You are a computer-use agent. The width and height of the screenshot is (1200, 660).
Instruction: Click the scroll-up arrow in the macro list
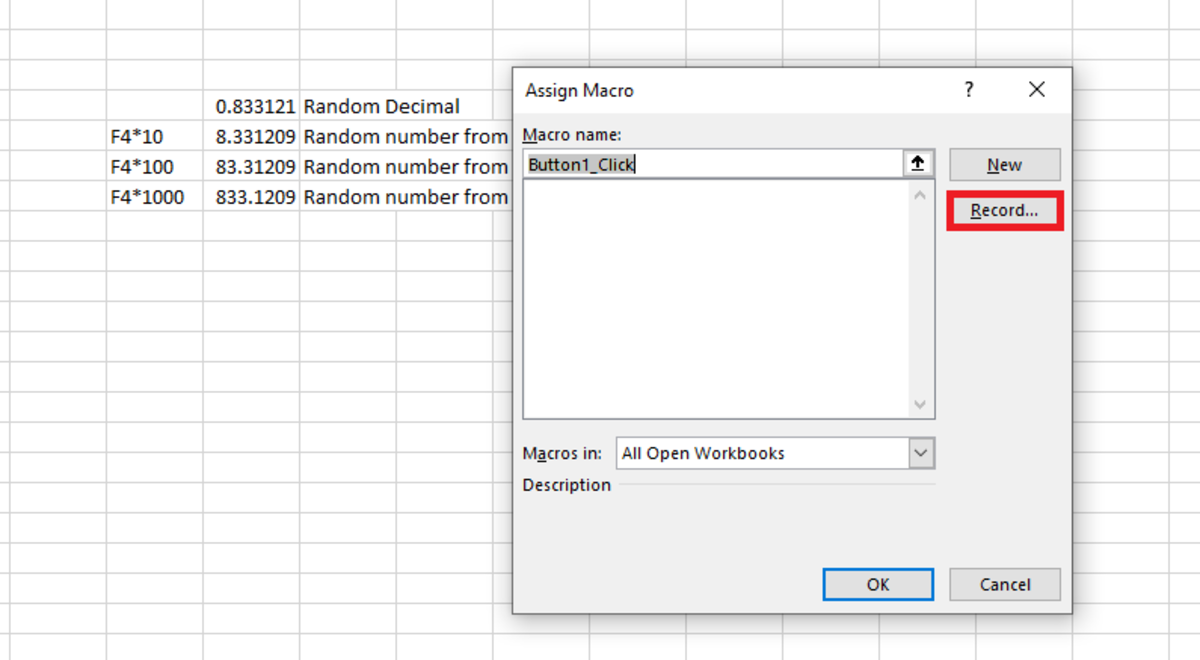[919, 194]
